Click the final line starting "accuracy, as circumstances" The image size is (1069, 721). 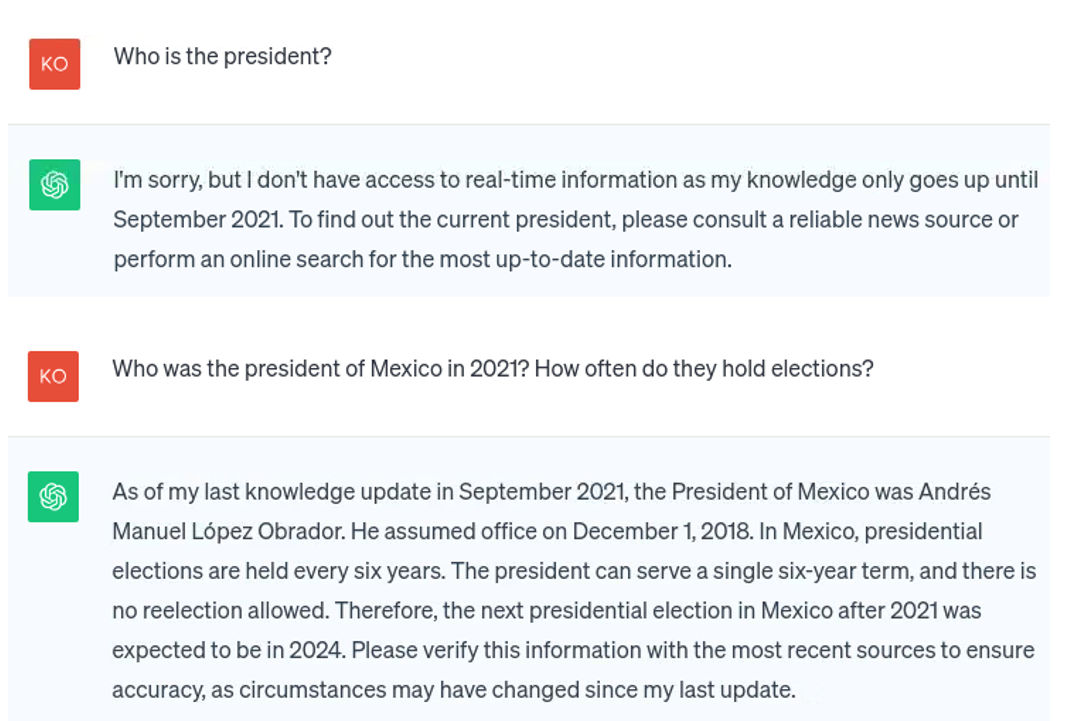coord(454,690)
